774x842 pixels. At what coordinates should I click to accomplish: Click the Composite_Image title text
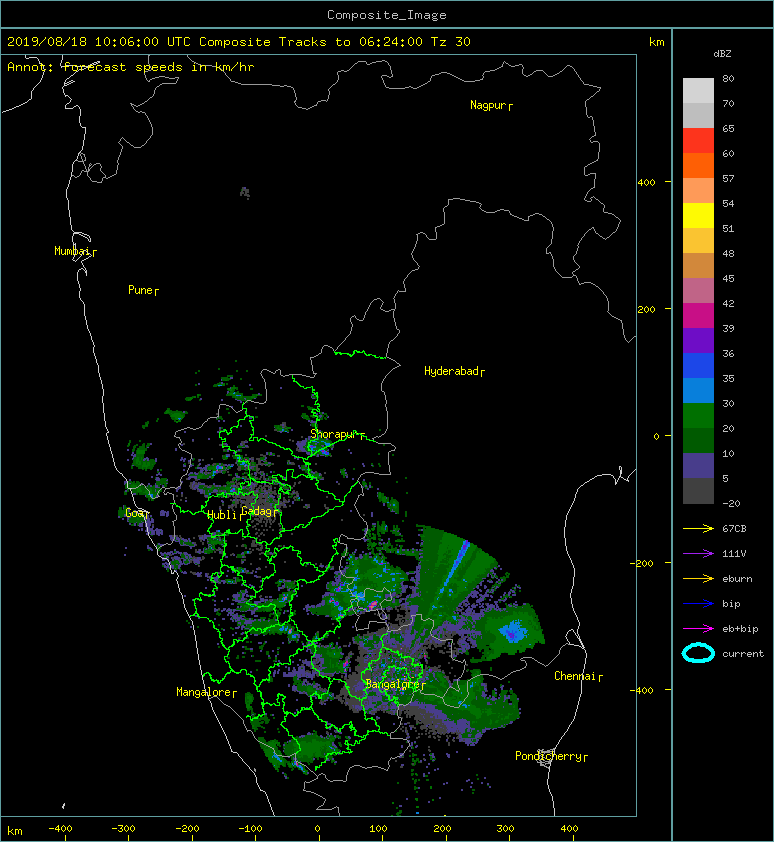tap(387, 15)
